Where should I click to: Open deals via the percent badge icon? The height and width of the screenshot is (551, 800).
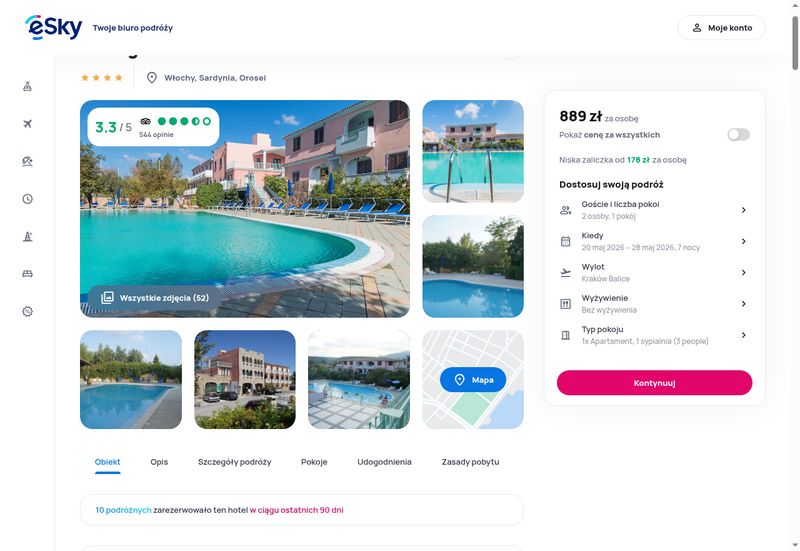coord(28,311)
